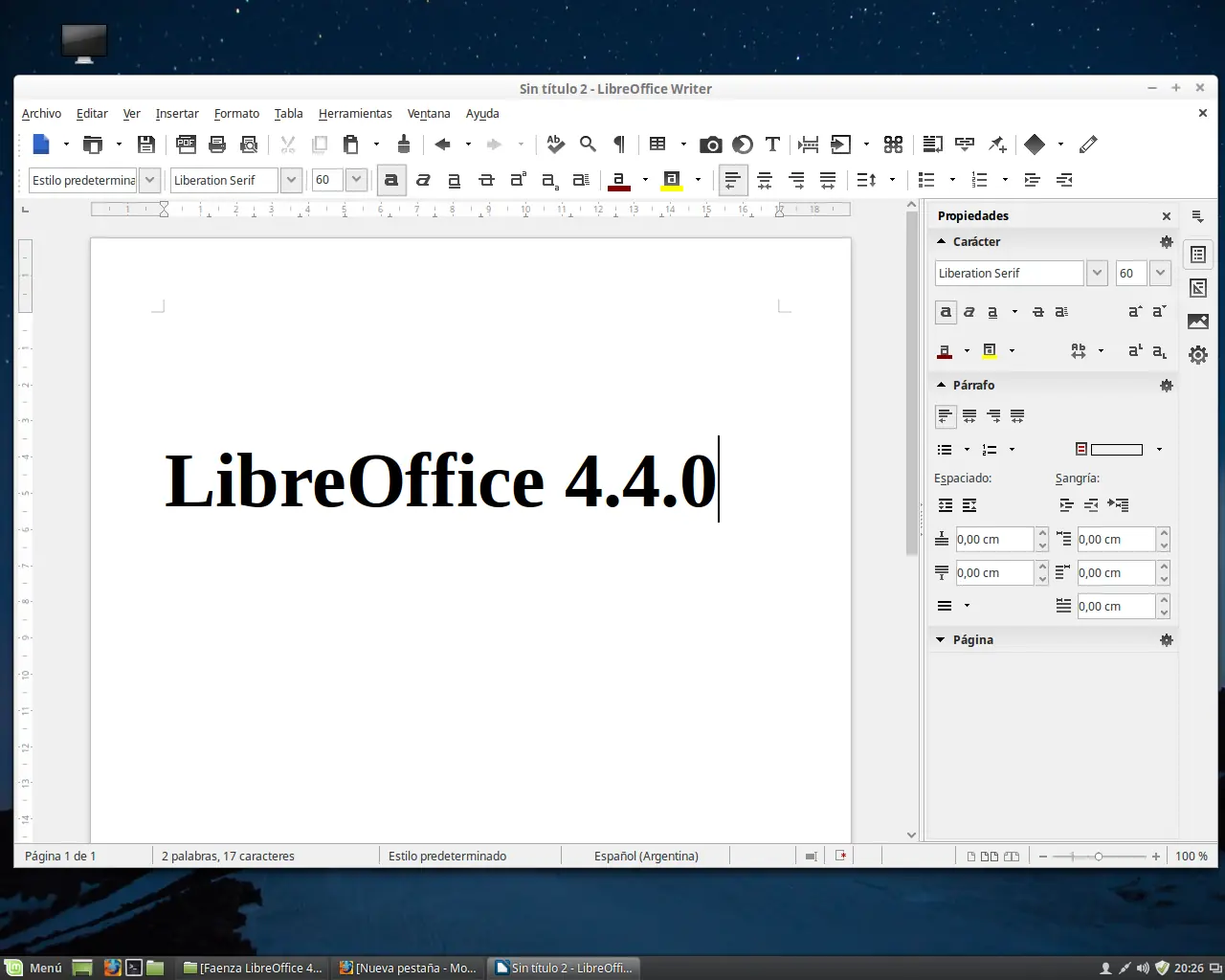
Task: Click the Página 1 de 1 status field
Action: (x=60, y=857)
